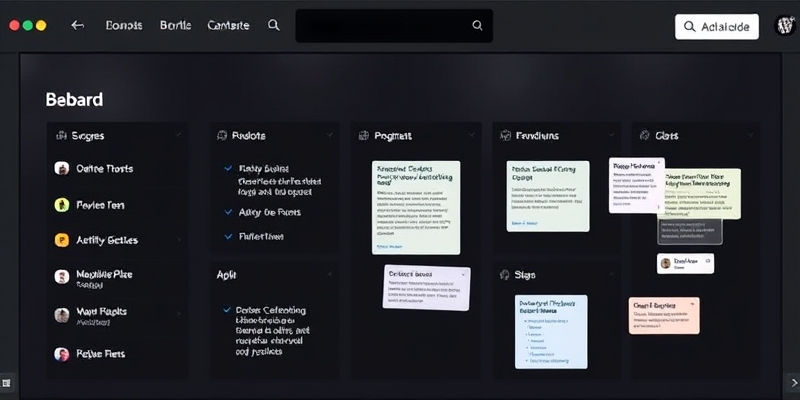Open the Aplt section dropdown chevron
Viewport: 800px width, 400px height.
pyautogui.click(x=329, y=273)
